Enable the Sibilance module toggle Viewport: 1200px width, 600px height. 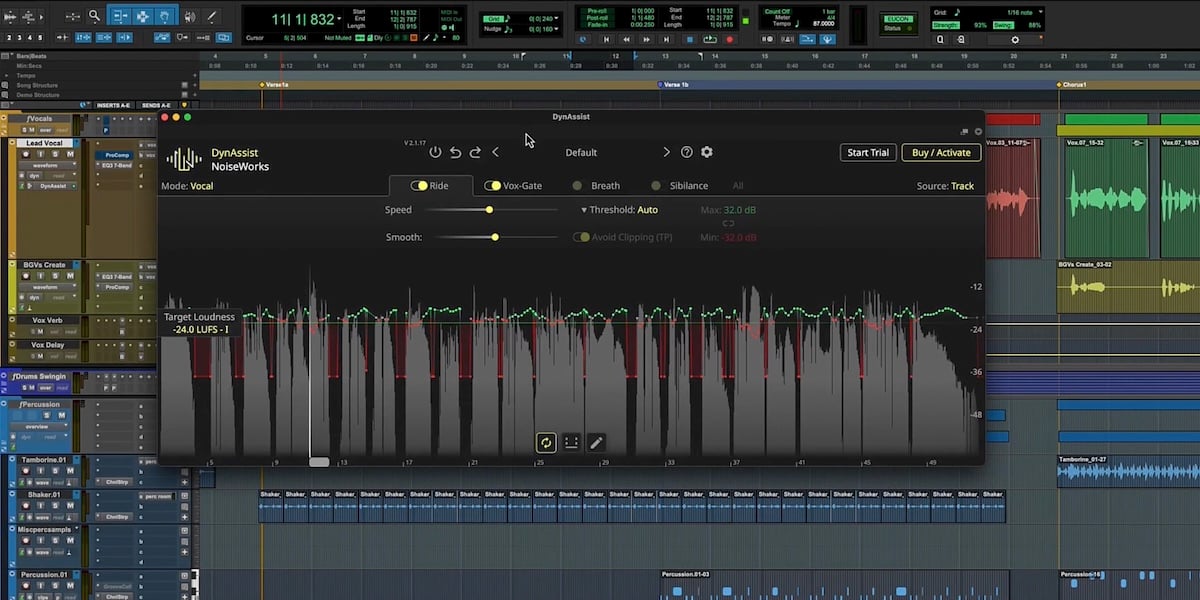[x=656, y=186]
